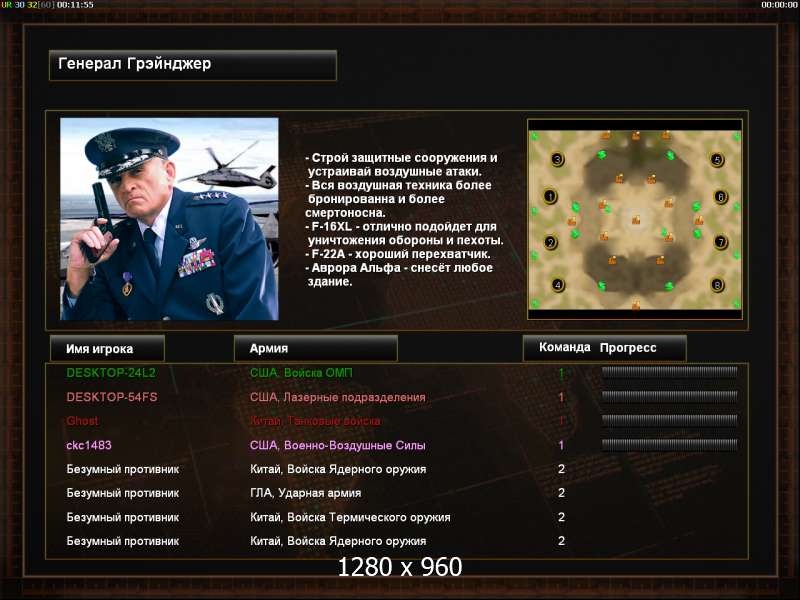Screen dimensions: 800x600
Task: Click the 'Команда' column header
Action: pyautogui.click(x=564, y=347)
